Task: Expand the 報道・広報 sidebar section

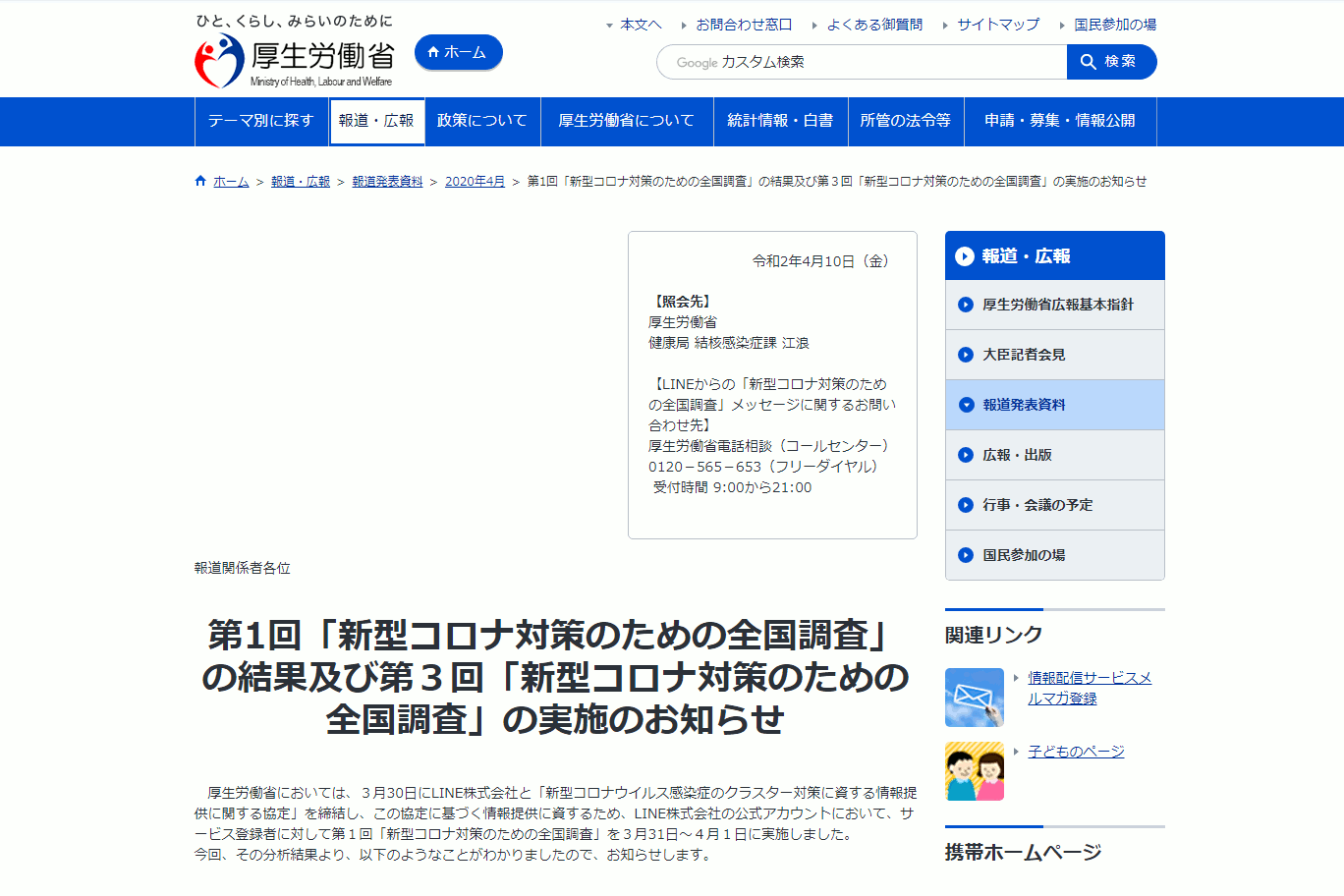Action: point(1054,255)
